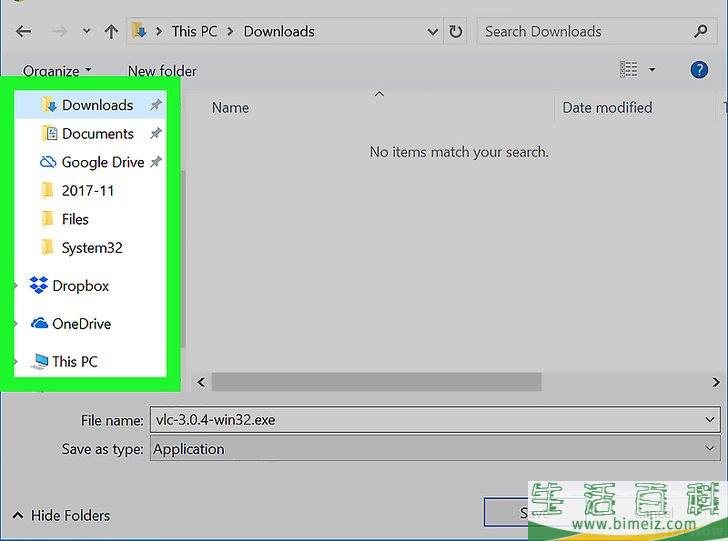This screenshot has height=541, width=728.
Task: Click the search magnifier icon
Action: (x=700, y=32)
